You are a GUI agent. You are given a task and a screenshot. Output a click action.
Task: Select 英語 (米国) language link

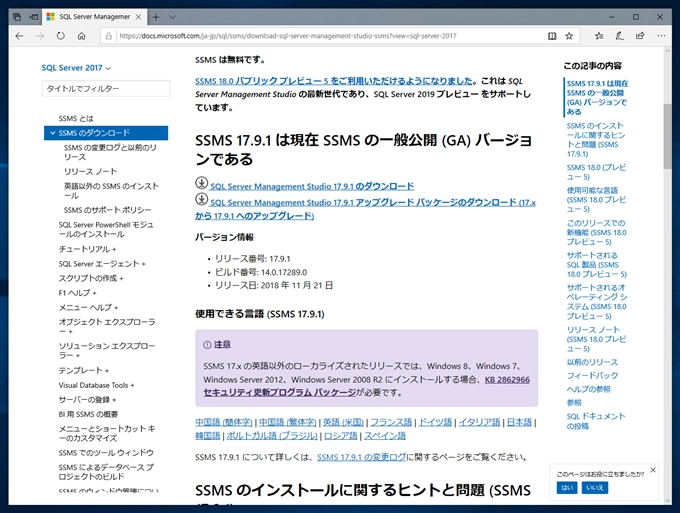pos(343,422)
